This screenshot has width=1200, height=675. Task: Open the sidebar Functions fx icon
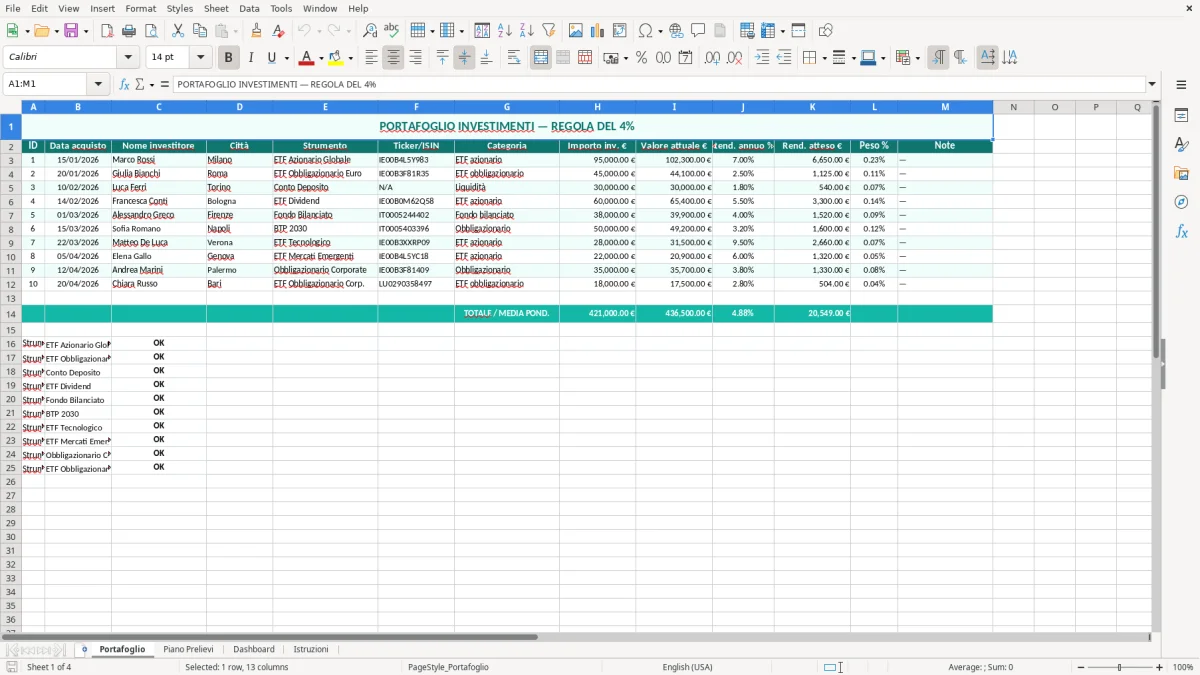1181,231
